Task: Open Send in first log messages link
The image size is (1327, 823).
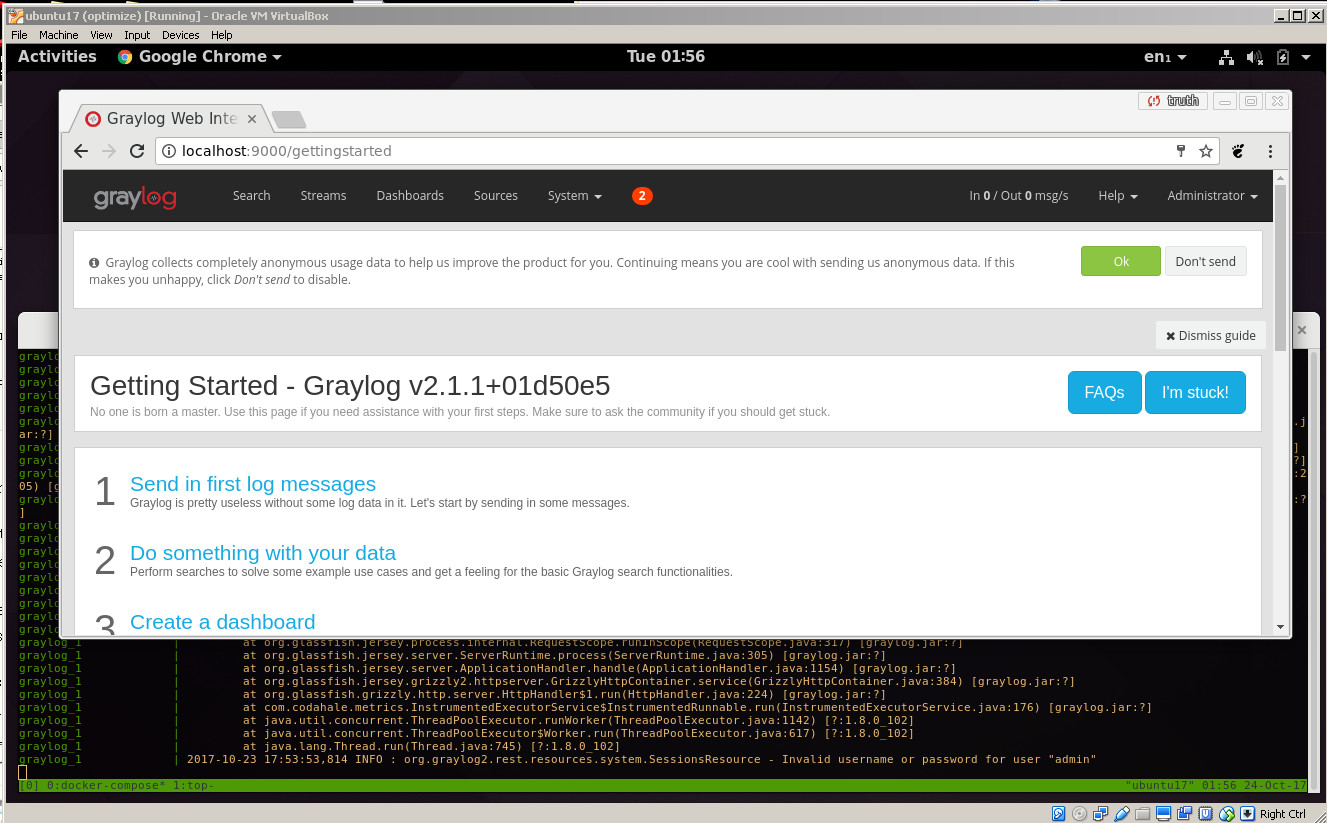Action: (253, 484)
